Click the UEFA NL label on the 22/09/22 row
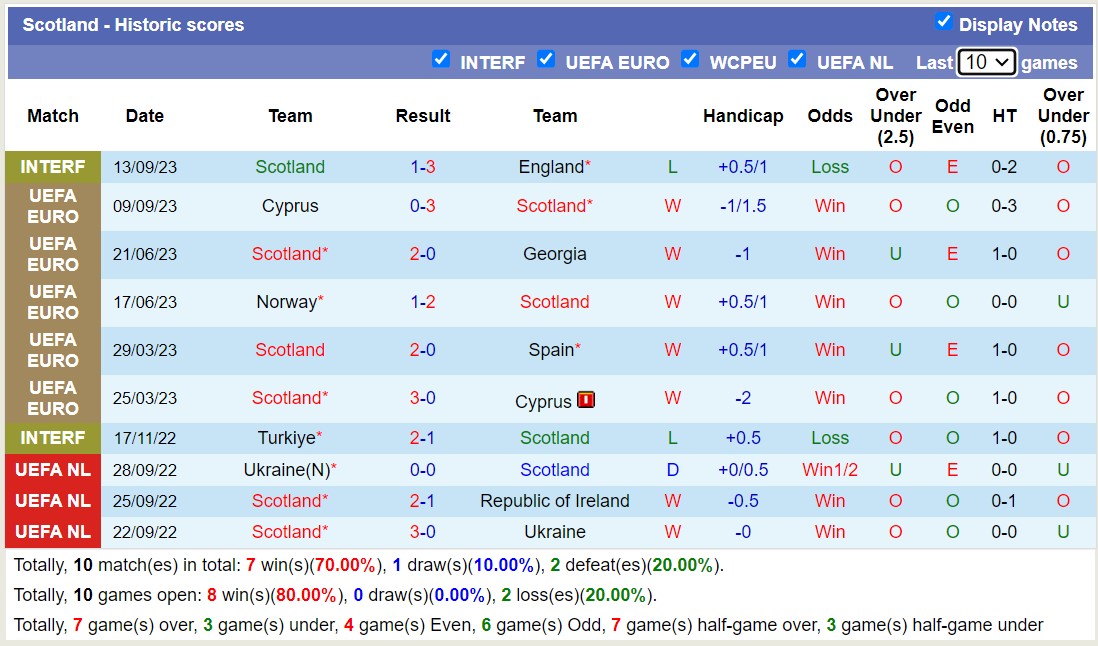This screenshot has width=1098, height=646. pos(52,532)
